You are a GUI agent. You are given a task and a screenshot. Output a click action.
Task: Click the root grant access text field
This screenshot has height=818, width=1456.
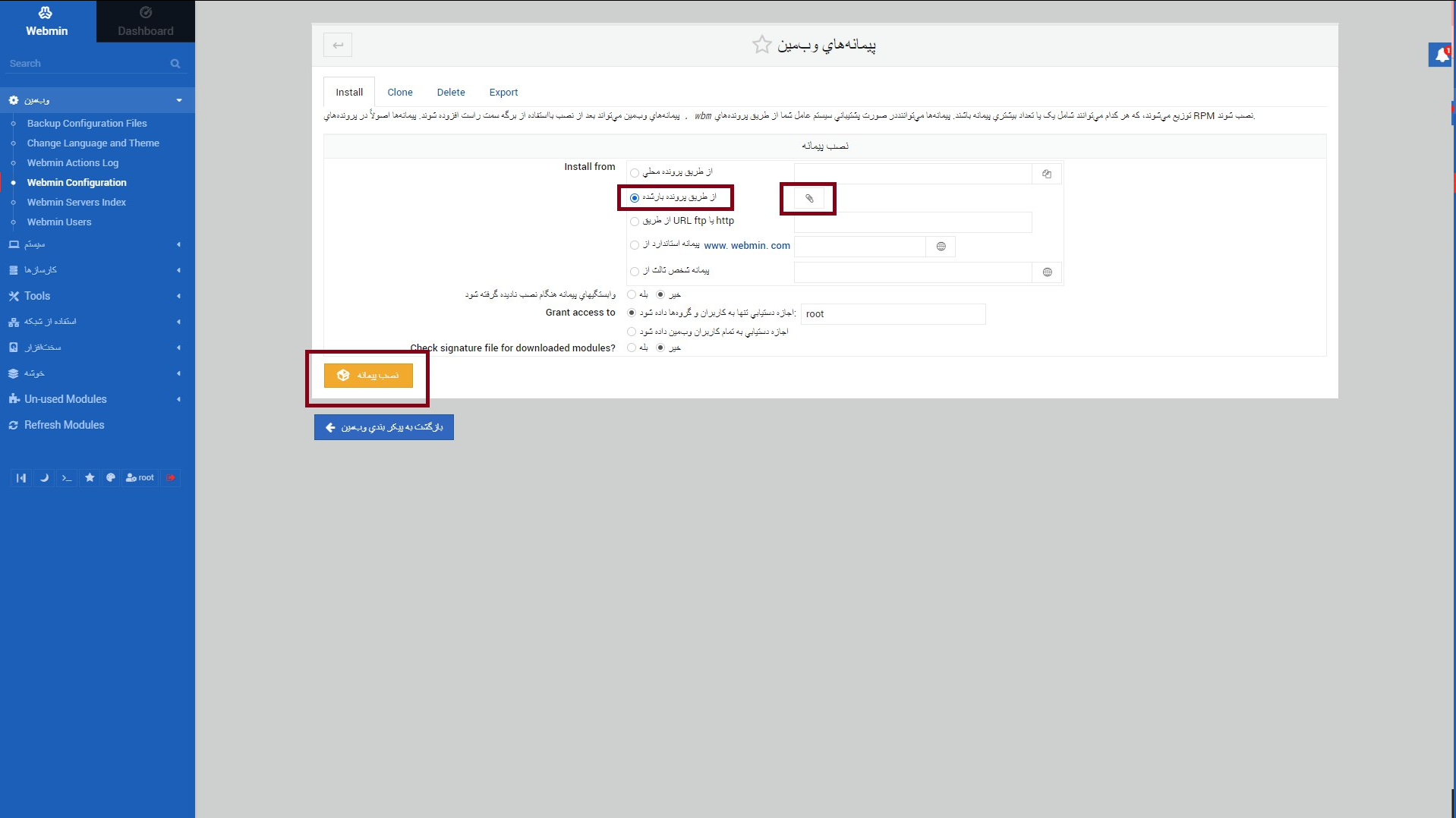893,314
